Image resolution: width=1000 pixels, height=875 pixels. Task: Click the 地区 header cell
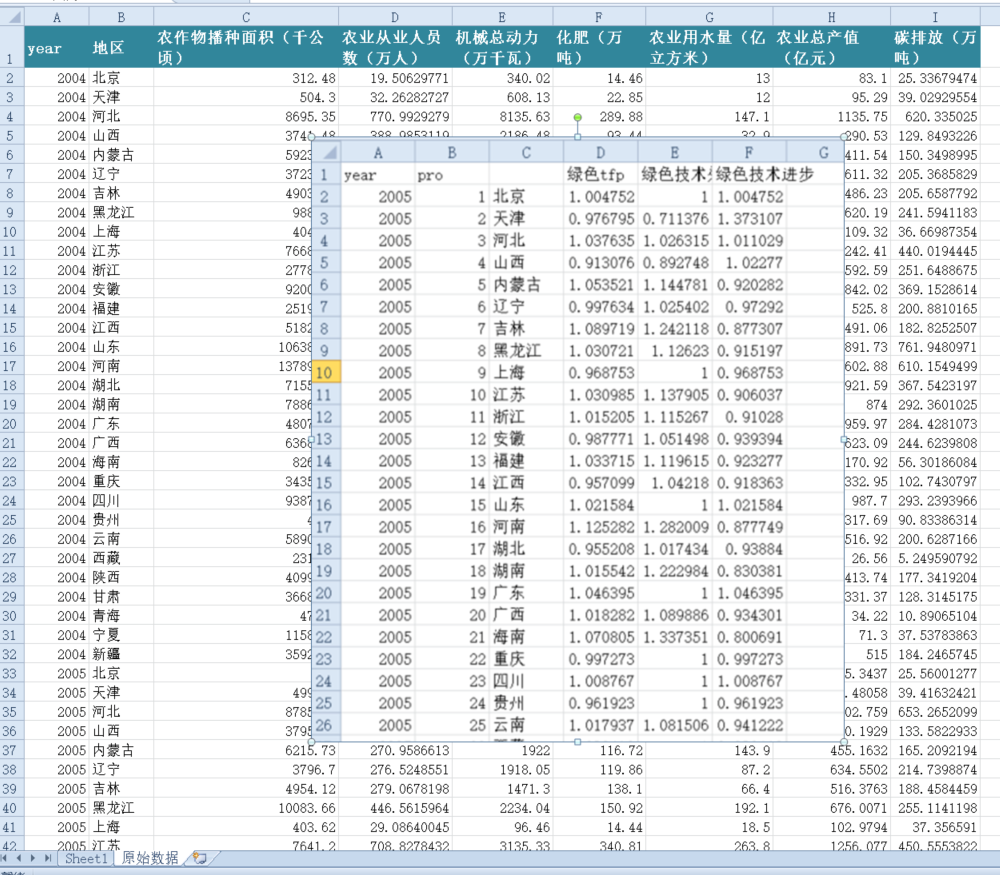(x=121, y=47)
